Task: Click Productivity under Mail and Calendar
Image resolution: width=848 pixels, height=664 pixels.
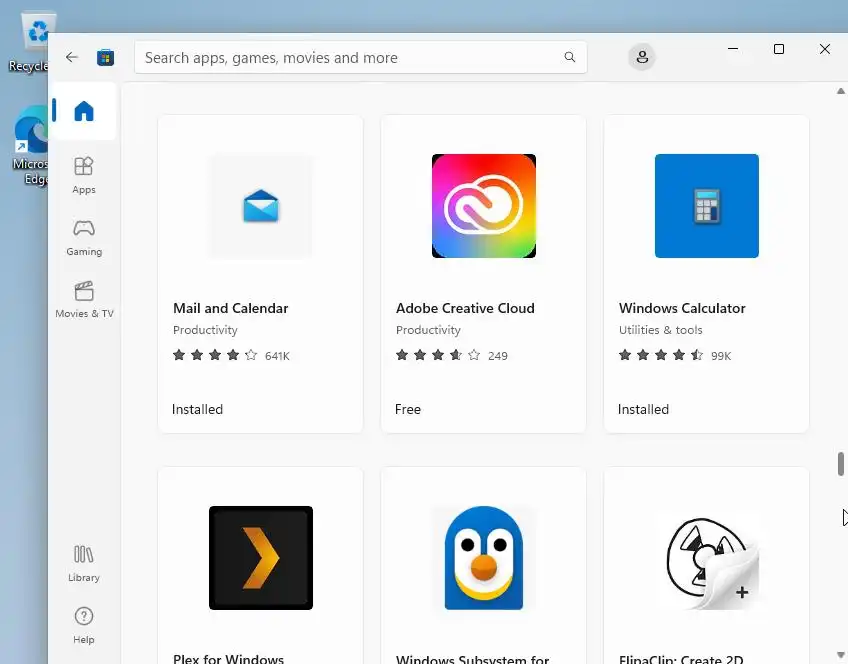Action: (x=205, y=330)
